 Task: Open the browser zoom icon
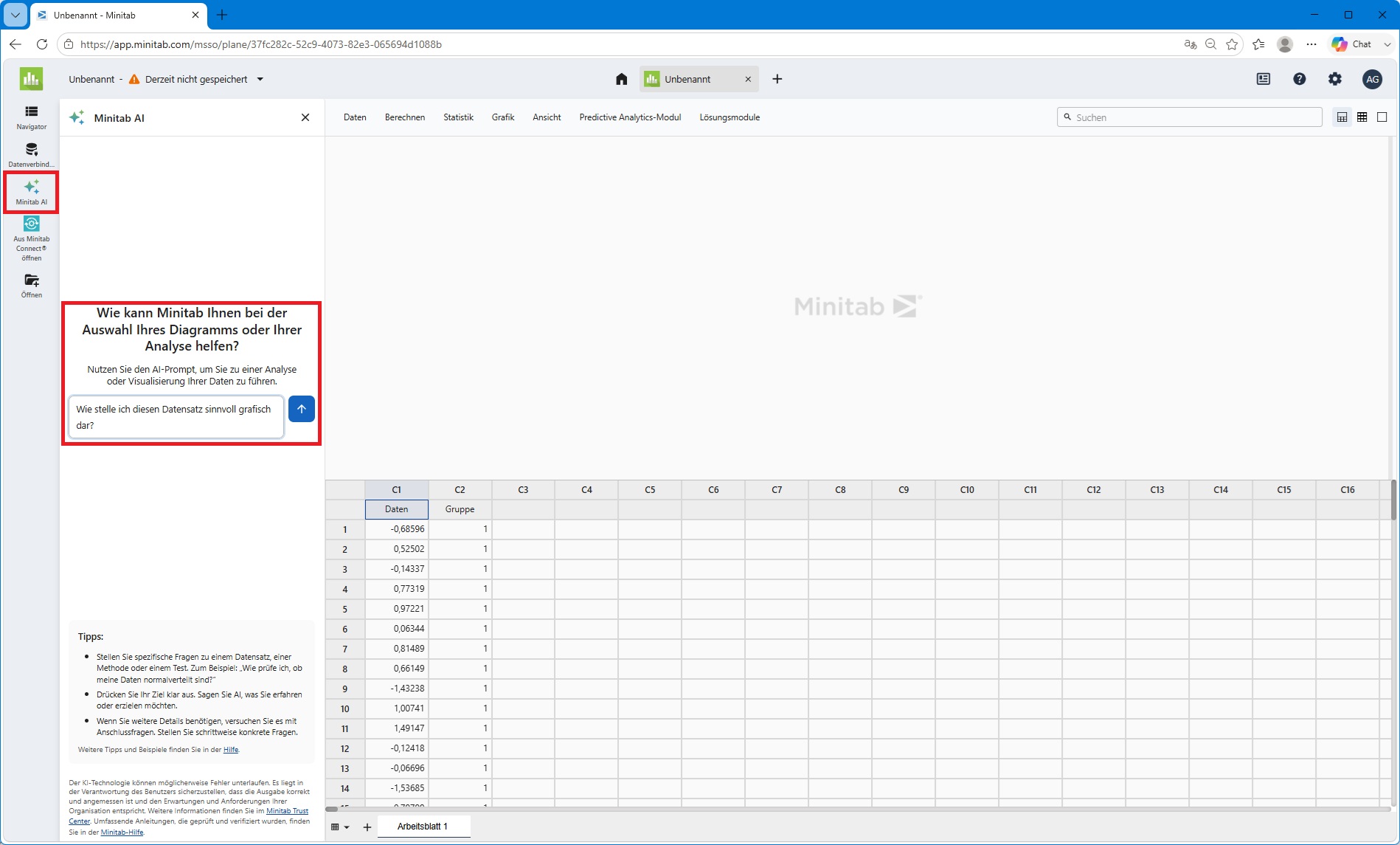pyautogui.click(x=1210, y=44)
